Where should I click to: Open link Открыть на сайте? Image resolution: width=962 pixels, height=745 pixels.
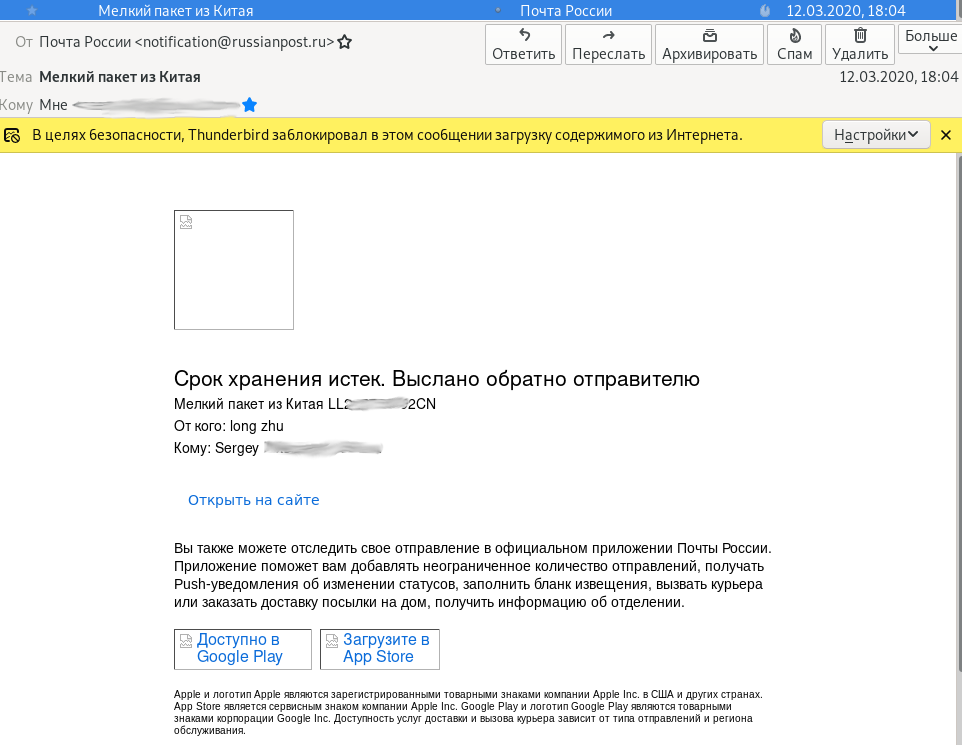coord(253,500)
